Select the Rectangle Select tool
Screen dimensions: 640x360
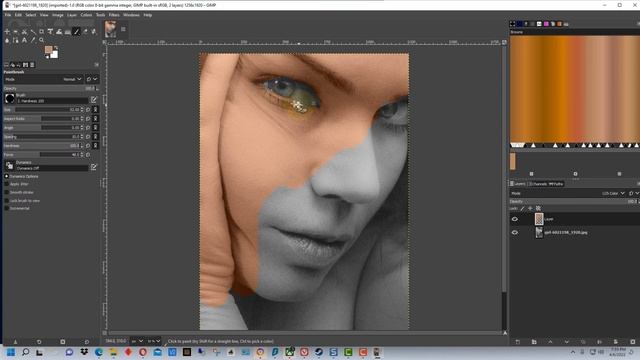16,31
